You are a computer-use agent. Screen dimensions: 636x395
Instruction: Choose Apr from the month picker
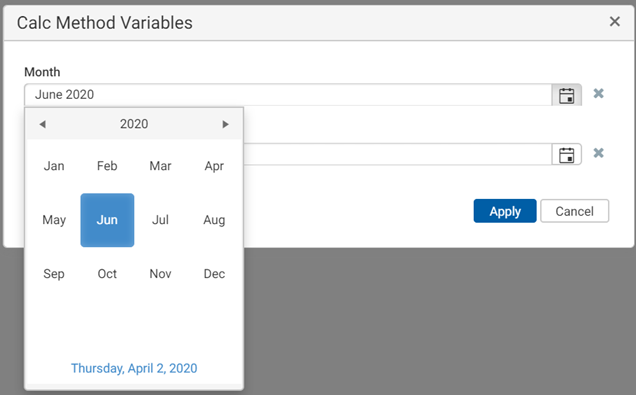pyautogui.click(x=214, y=166)
